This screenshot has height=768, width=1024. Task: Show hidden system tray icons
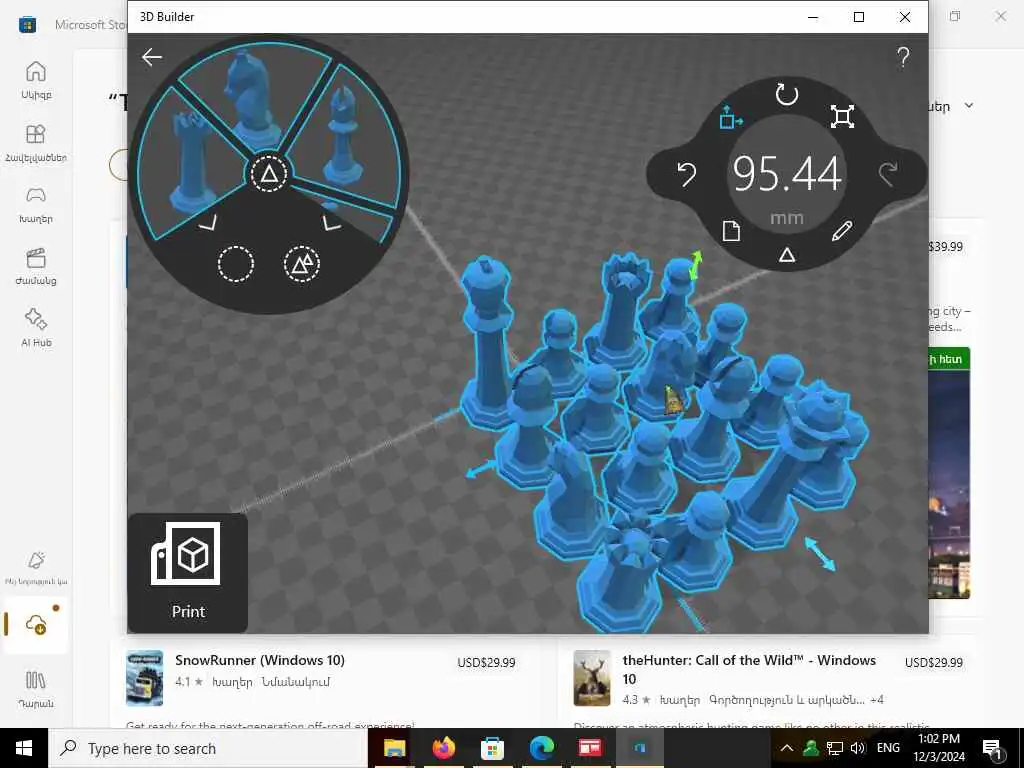[x=787, y=748]
